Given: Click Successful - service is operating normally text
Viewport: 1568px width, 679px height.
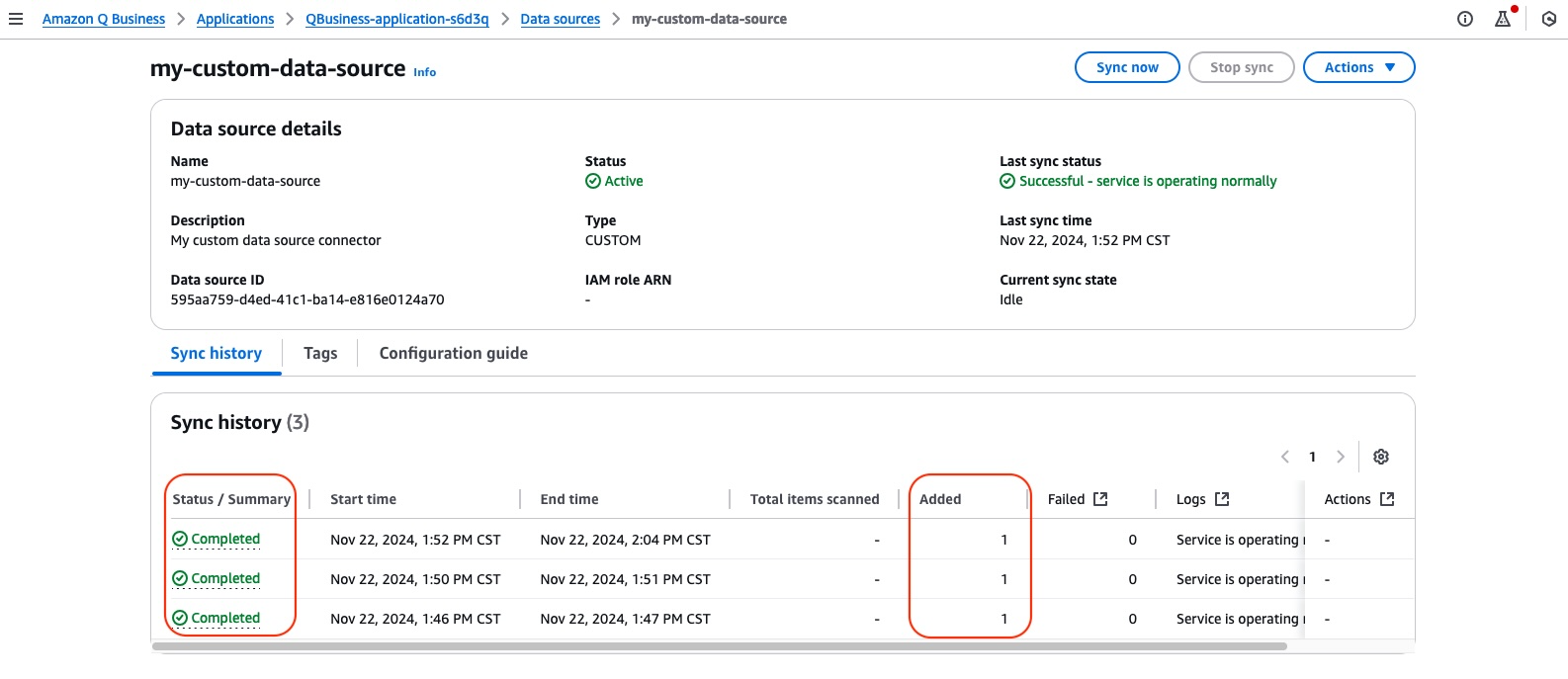Looking at the screenshot, I should (1148, 181).
